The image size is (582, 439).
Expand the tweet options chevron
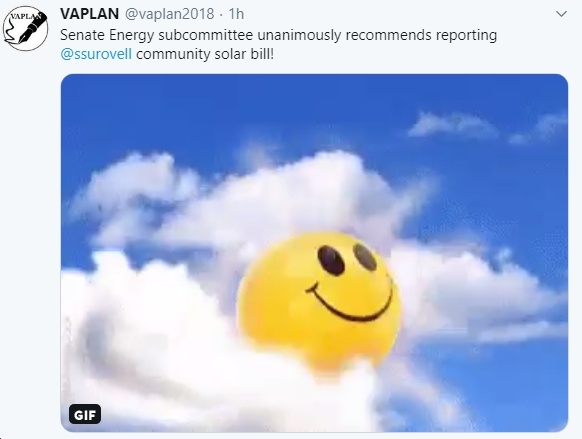coord(561,14)
